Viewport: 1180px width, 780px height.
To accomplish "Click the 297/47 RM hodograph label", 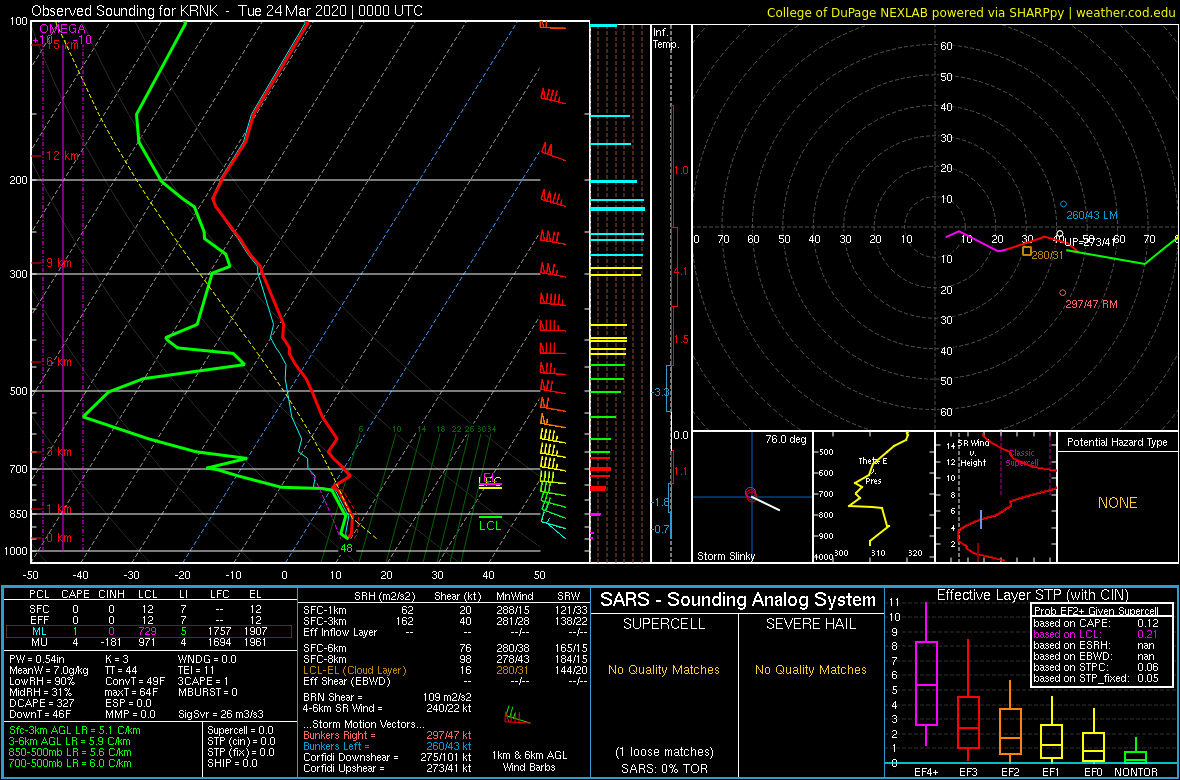I will click(1092, 305).
